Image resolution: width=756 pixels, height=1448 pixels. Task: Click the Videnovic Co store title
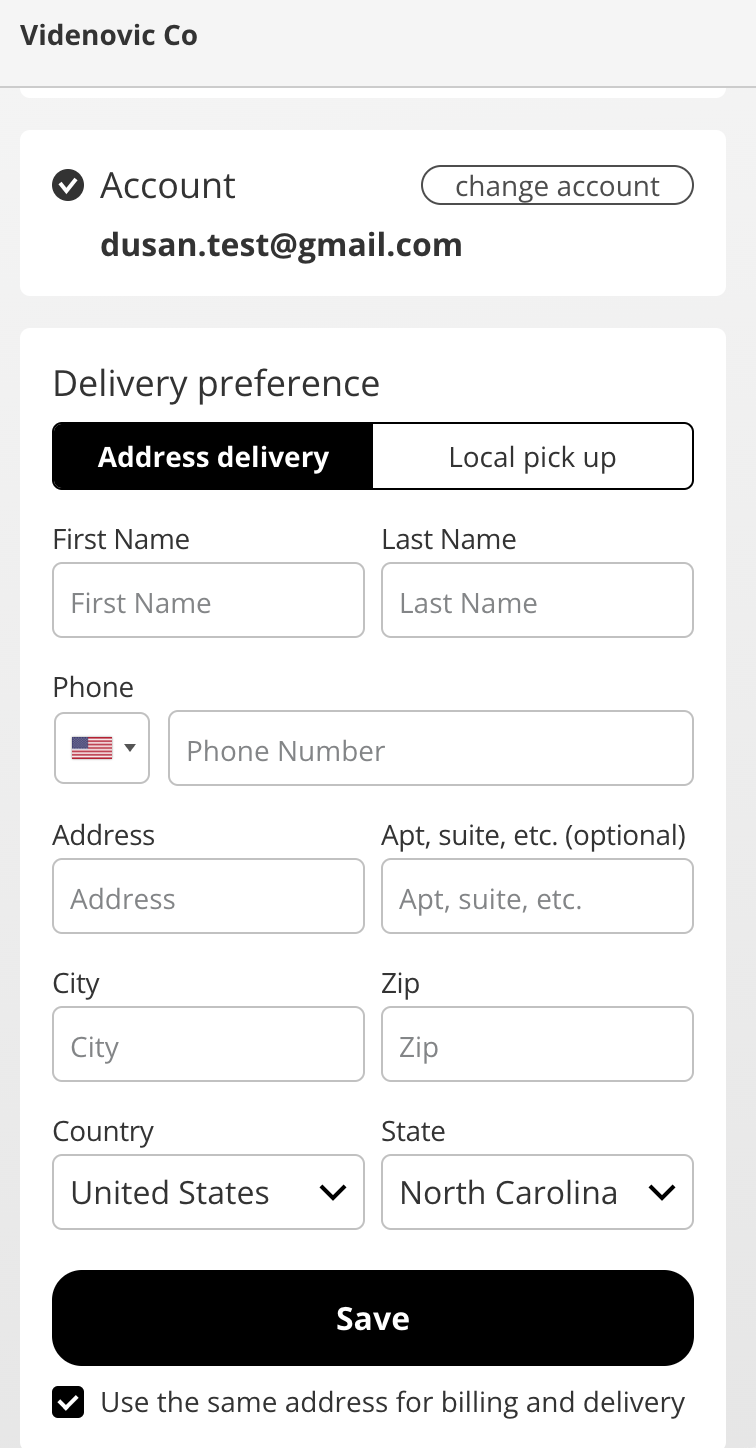pyautogui.click(x=109, y=35)
